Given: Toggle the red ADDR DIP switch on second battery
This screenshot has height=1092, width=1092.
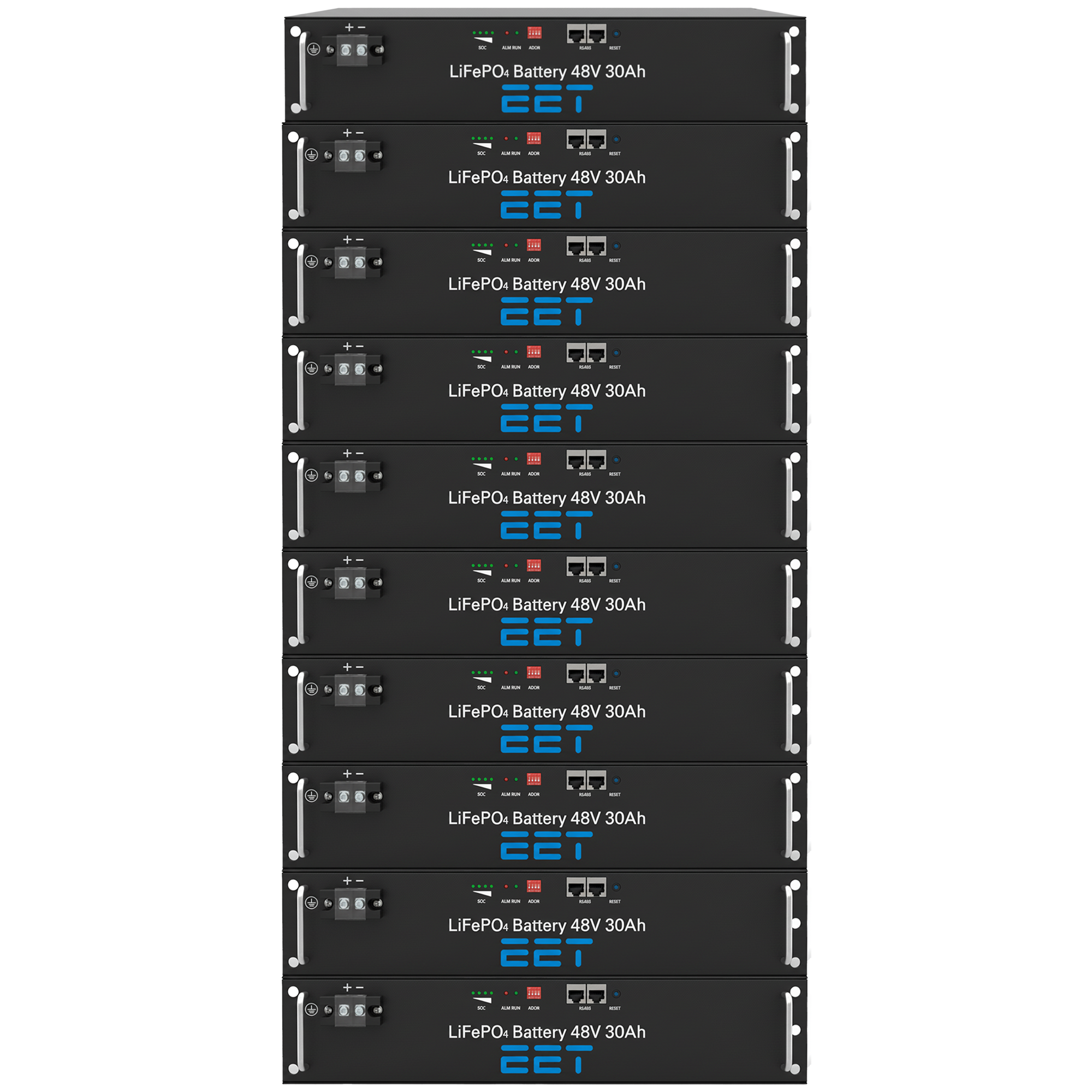Looking at the screenshot, I should 534,138.
